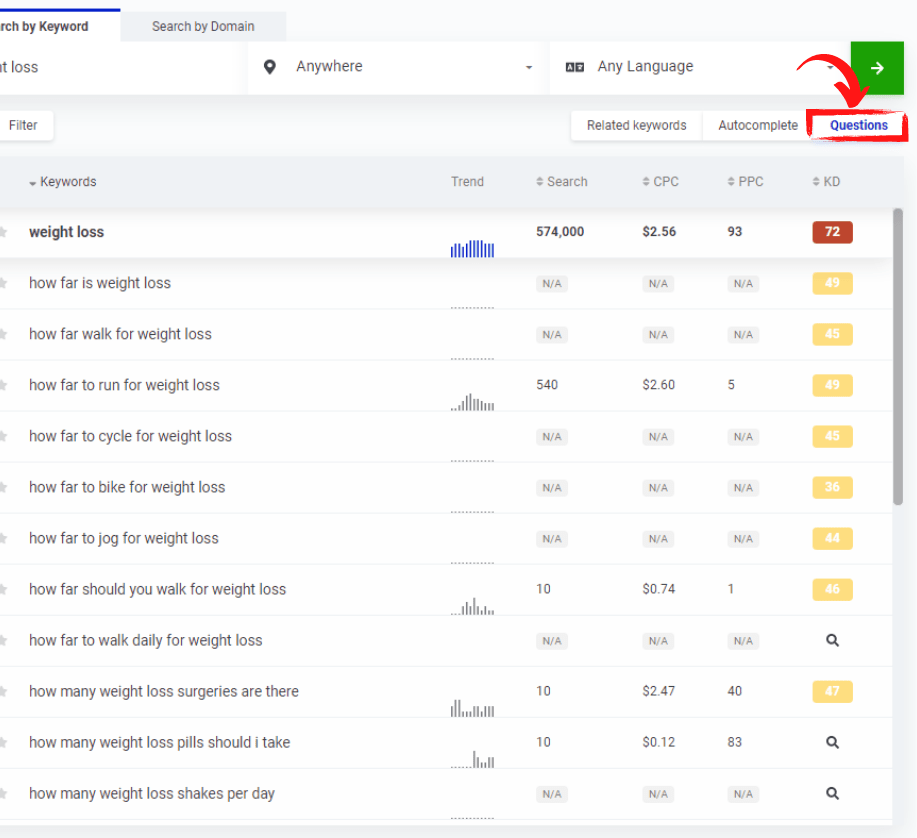
Task: Star 'how many weight loss surgeries' keyword
Action: click(x=3, y=691)
